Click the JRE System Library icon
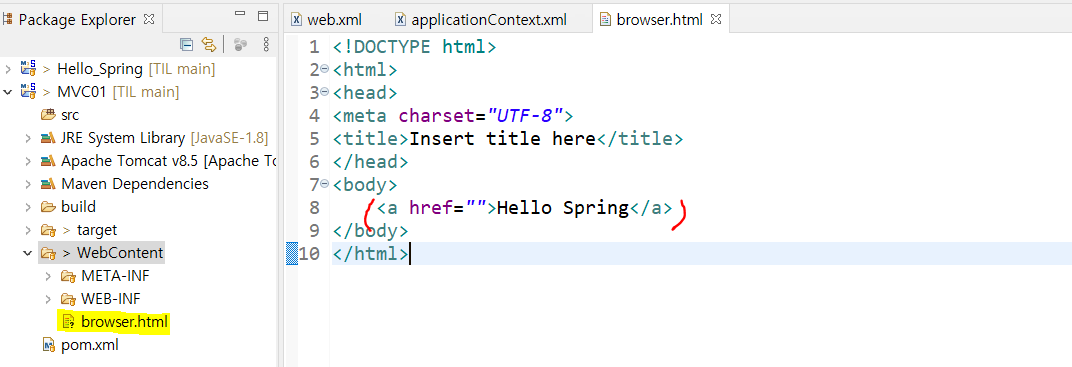1072x367 pixels. click(x=48, y=138)
